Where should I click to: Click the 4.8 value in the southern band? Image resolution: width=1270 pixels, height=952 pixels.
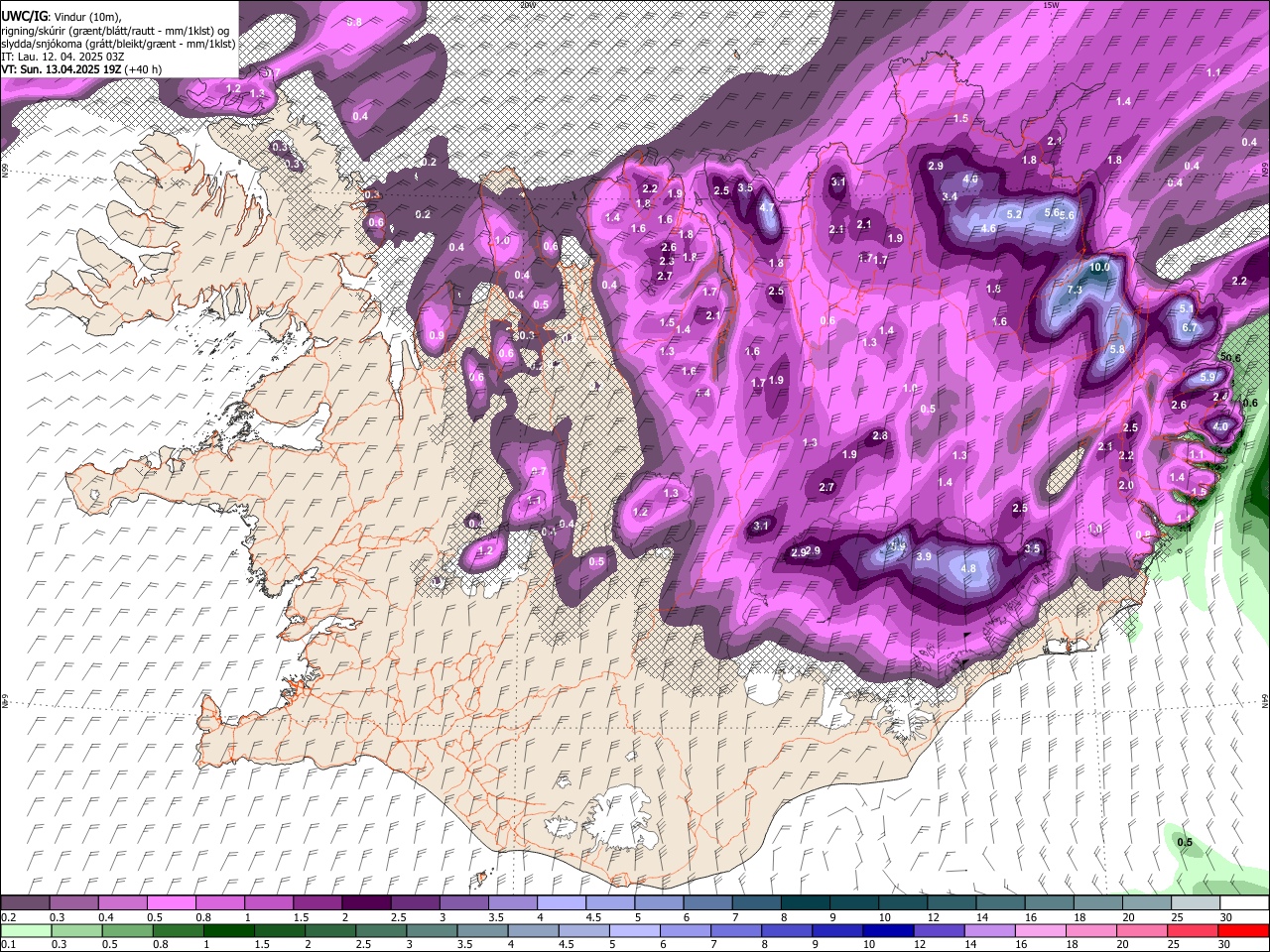click(x=969, y=569)
